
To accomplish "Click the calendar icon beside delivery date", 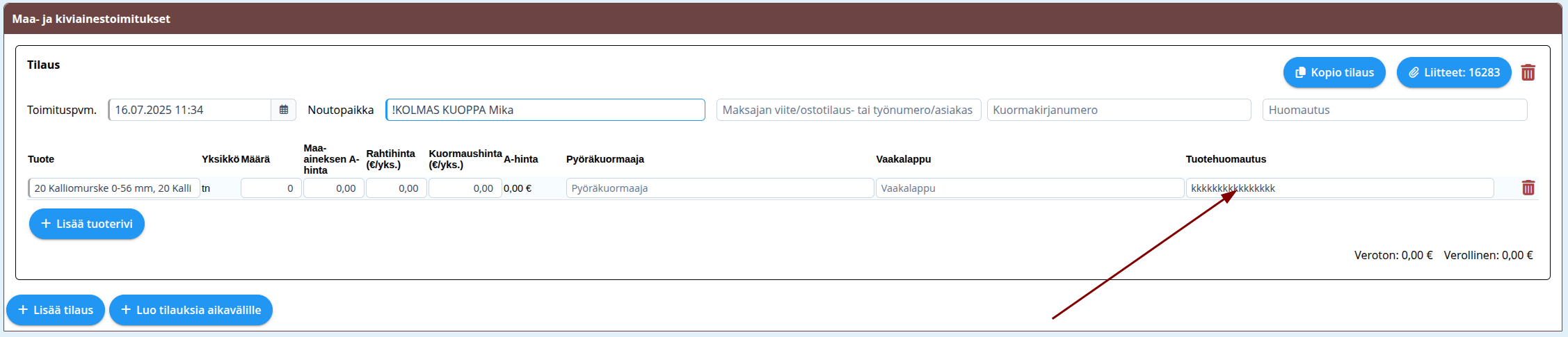I will pos(283,110).
